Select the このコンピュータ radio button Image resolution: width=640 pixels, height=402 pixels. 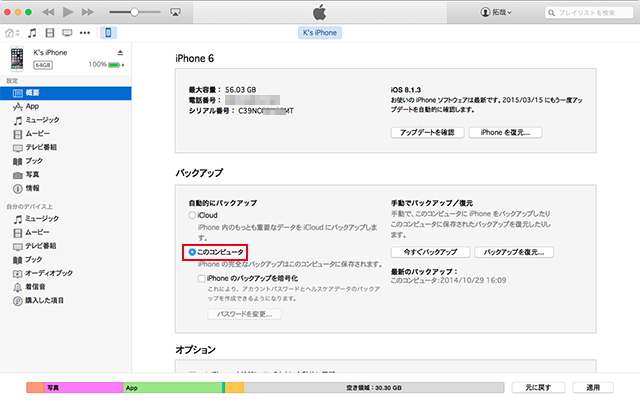point(192,252)
